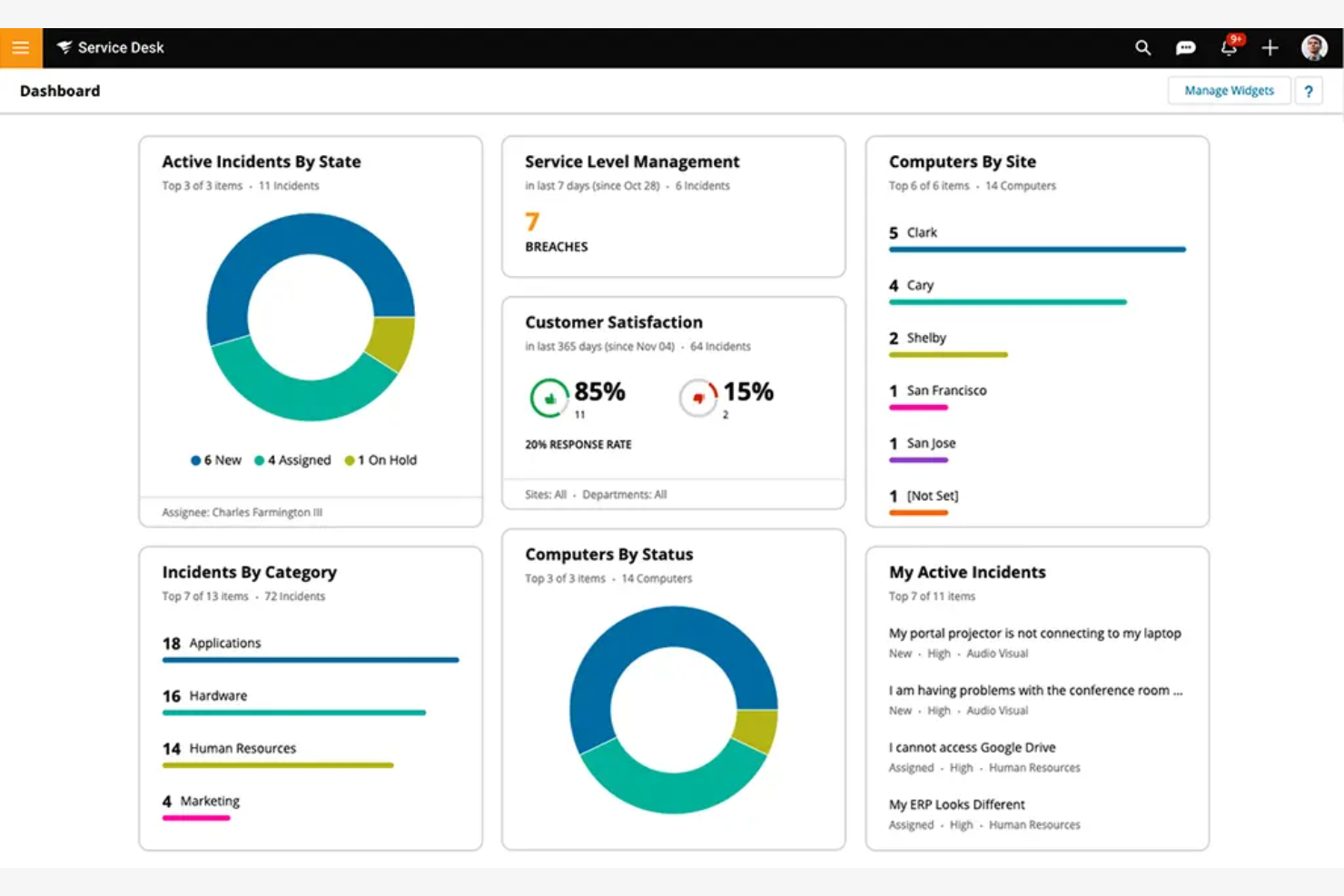Screen dimensions: 1344x896
Task: Open the chat messages panel
Action: tap(1186, 47)
